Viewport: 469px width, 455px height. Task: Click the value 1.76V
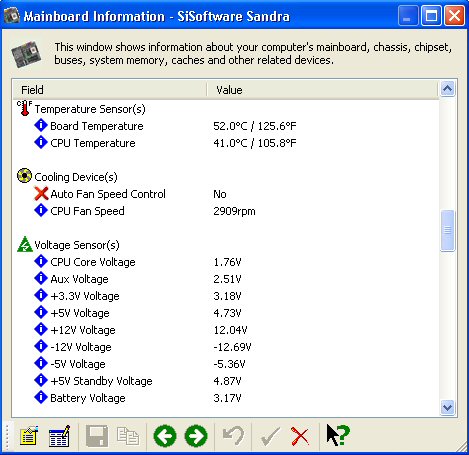227,262
